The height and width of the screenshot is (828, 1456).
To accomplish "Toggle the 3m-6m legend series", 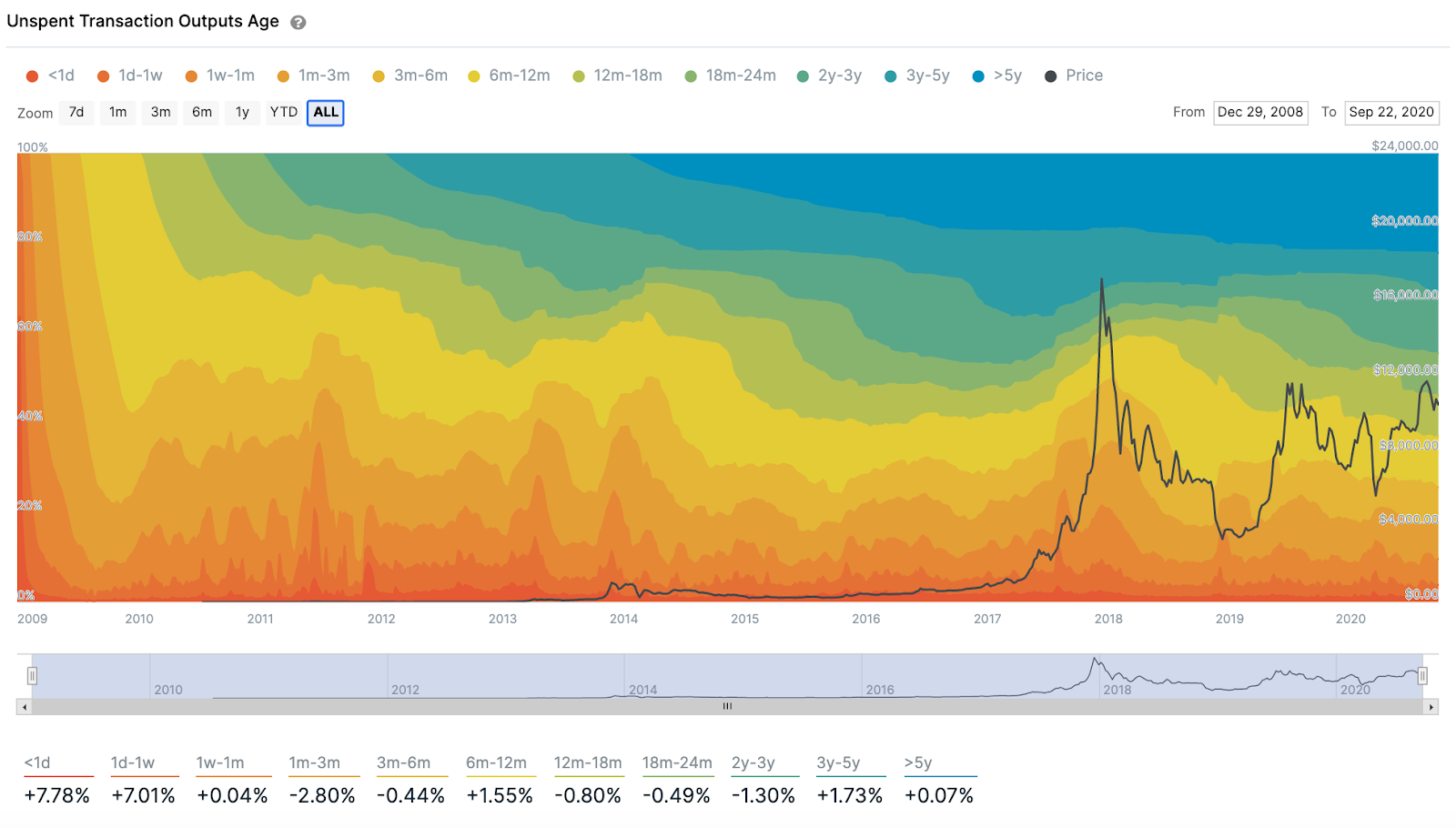I will pyautogui.click(x=410, y=76).
